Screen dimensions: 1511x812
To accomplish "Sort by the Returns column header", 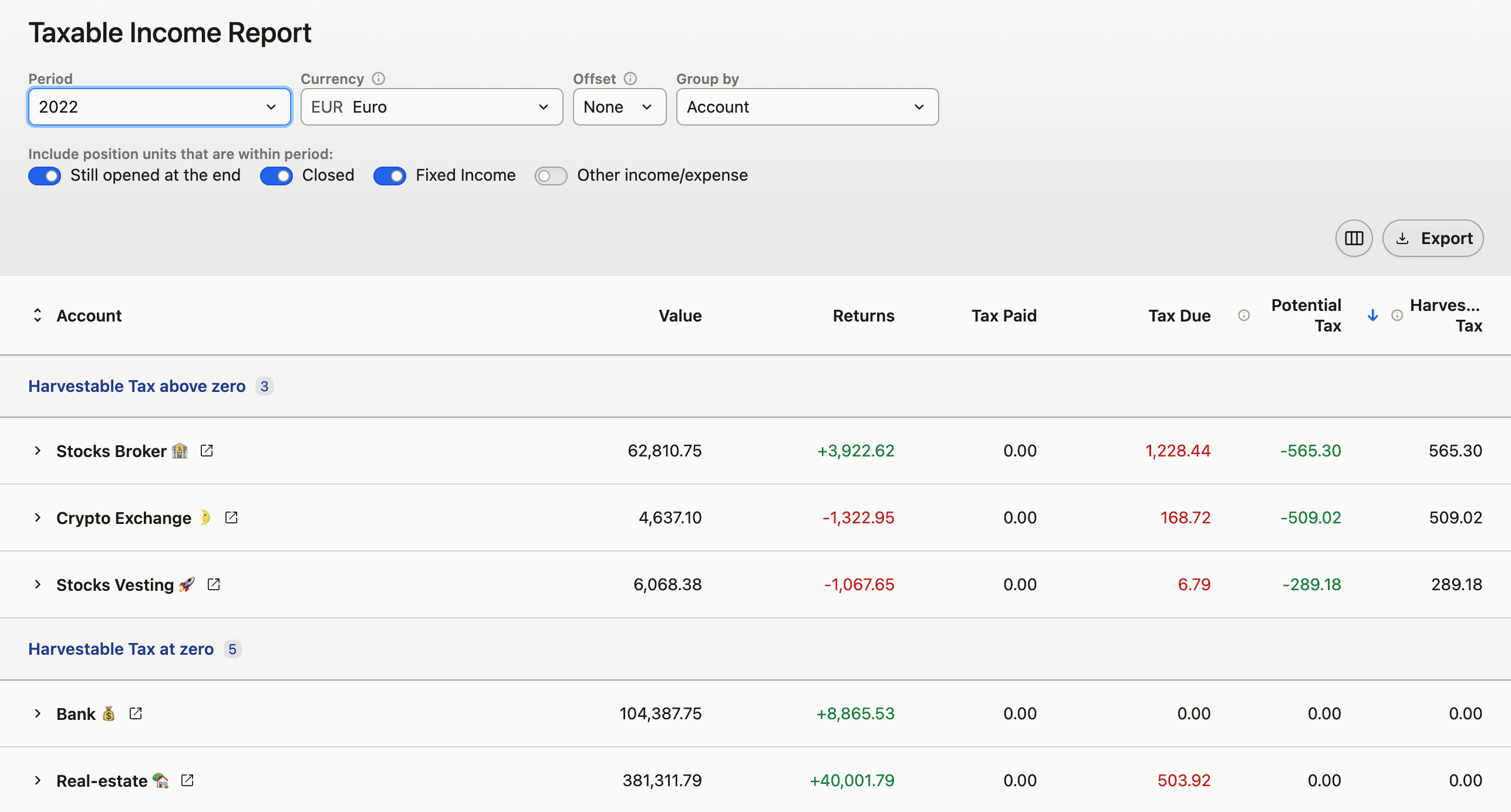I will point(863,316).
